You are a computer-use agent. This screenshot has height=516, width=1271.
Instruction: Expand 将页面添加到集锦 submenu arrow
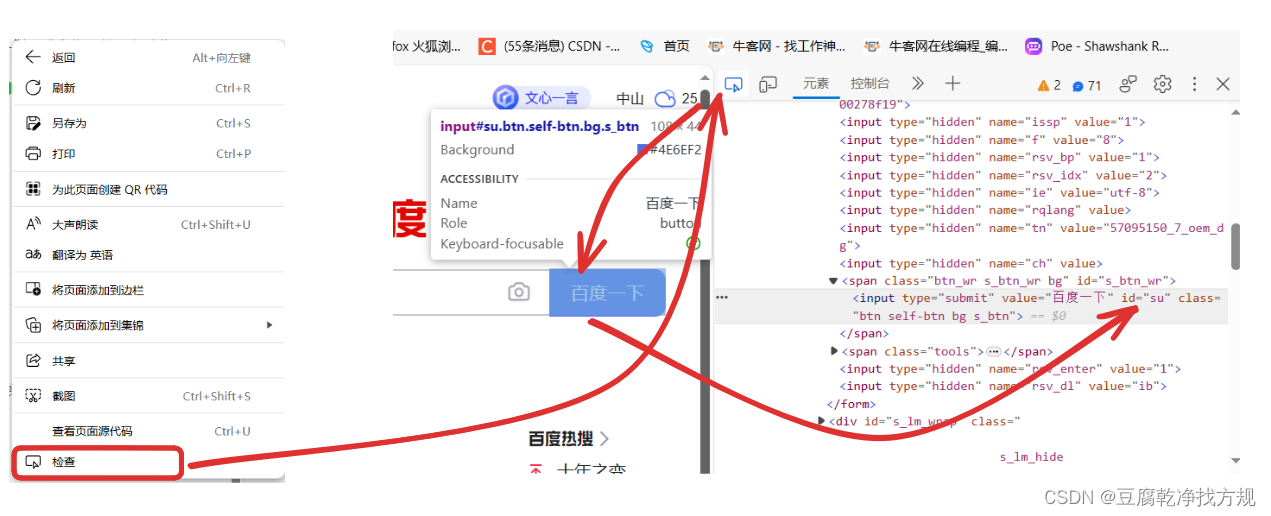pos(269,325)
